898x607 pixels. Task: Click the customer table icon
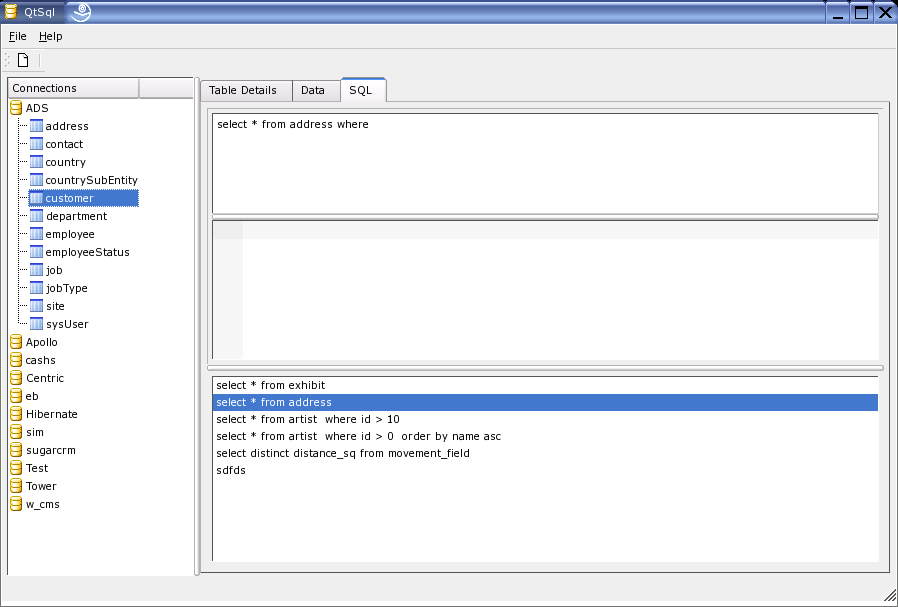[36, 198]
